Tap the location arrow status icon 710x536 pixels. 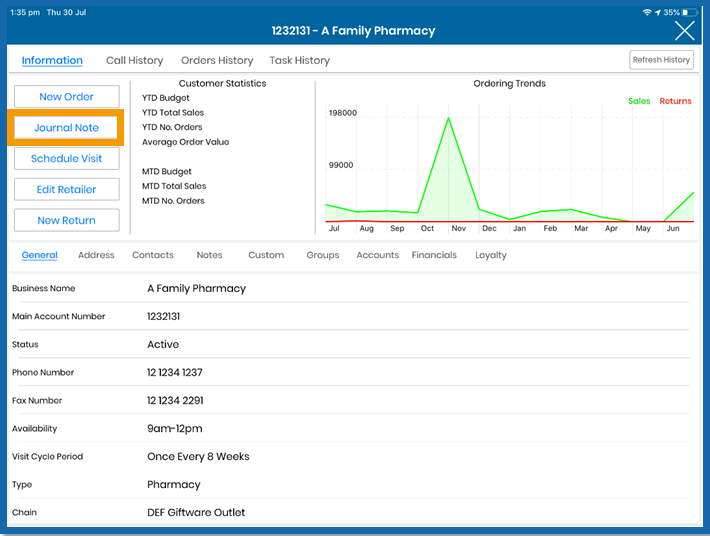(658, 12)
